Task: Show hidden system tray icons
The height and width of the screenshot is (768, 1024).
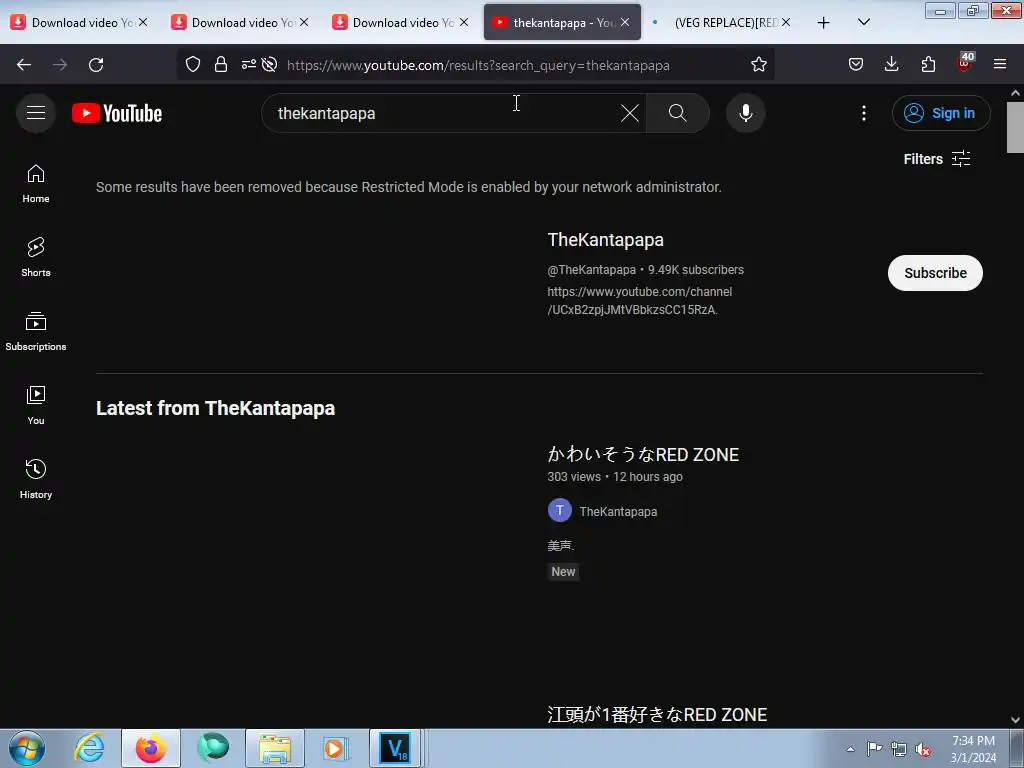Action: [x=850, y=749]
